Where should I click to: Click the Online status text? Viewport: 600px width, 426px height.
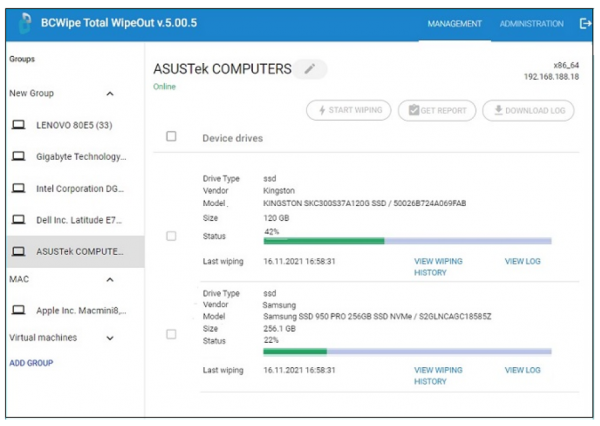(164, 87)
